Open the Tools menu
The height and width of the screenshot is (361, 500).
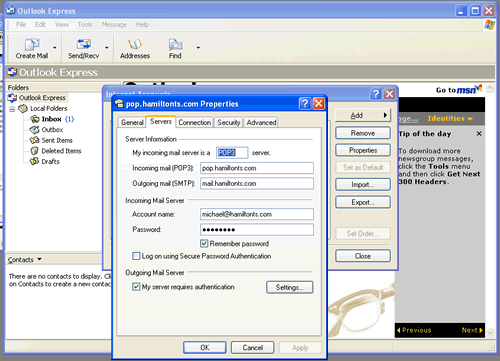pyautogui.click(x=85, y=25)
